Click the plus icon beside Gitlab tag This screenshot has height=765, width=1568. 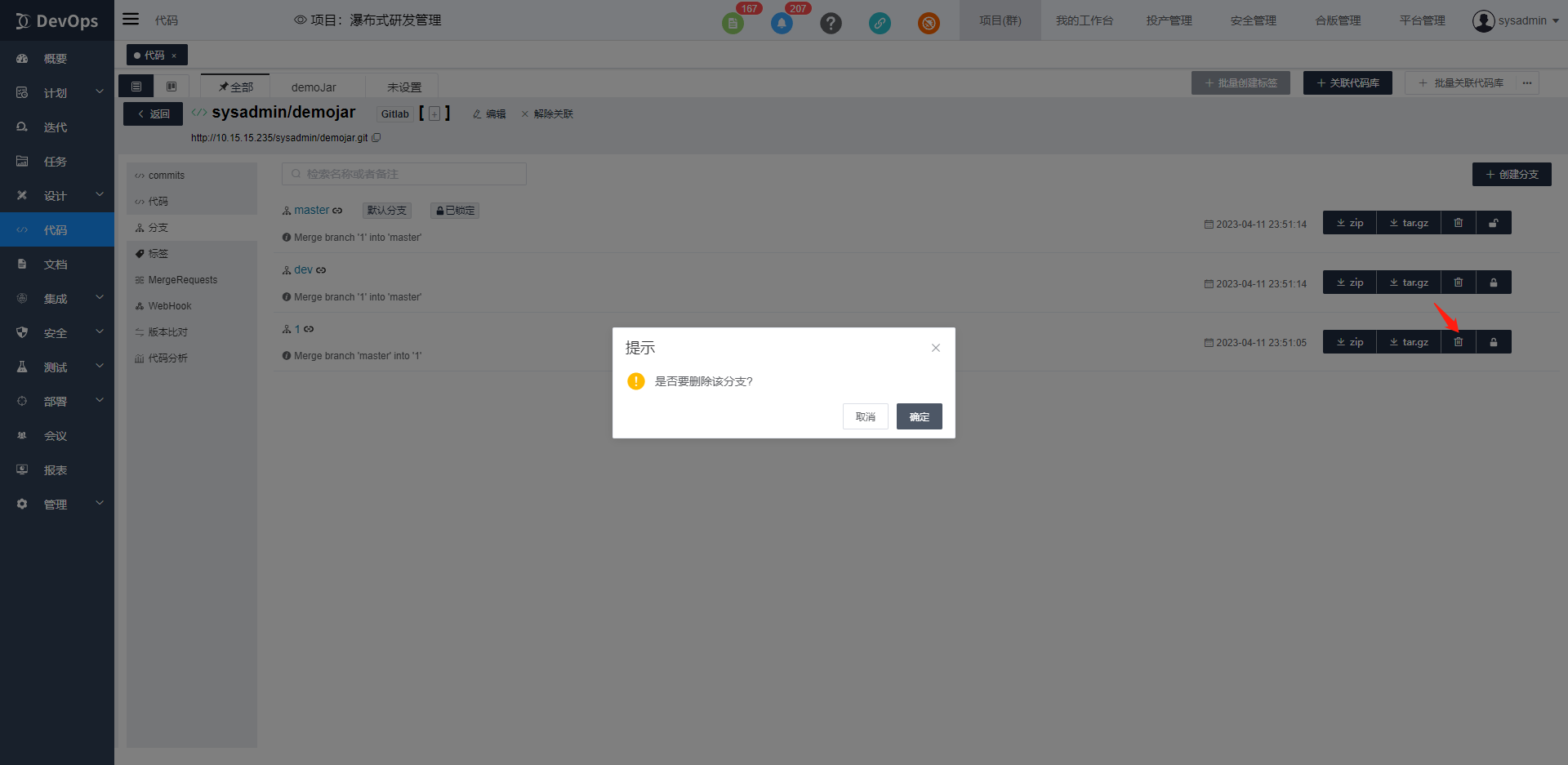[434, 114]
